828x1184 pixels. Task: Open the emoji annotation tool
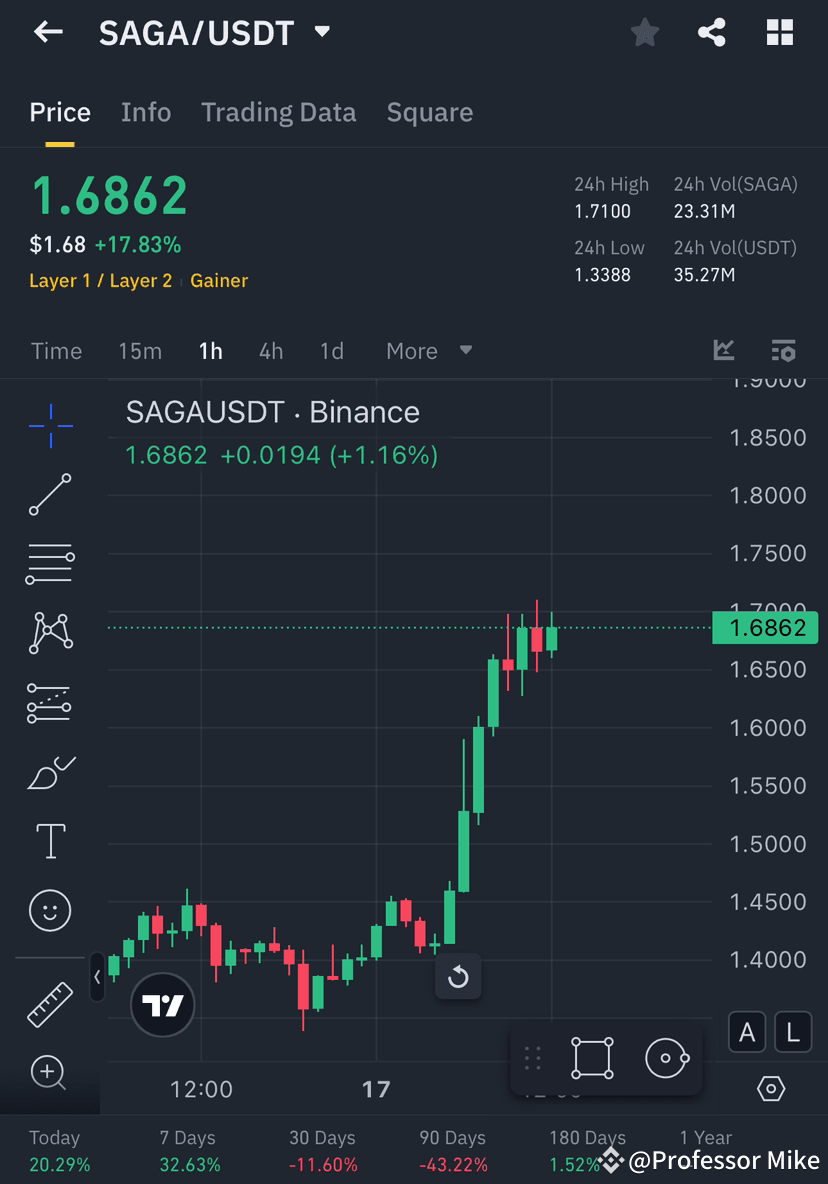pyautogui.click(x=49, y=910)
